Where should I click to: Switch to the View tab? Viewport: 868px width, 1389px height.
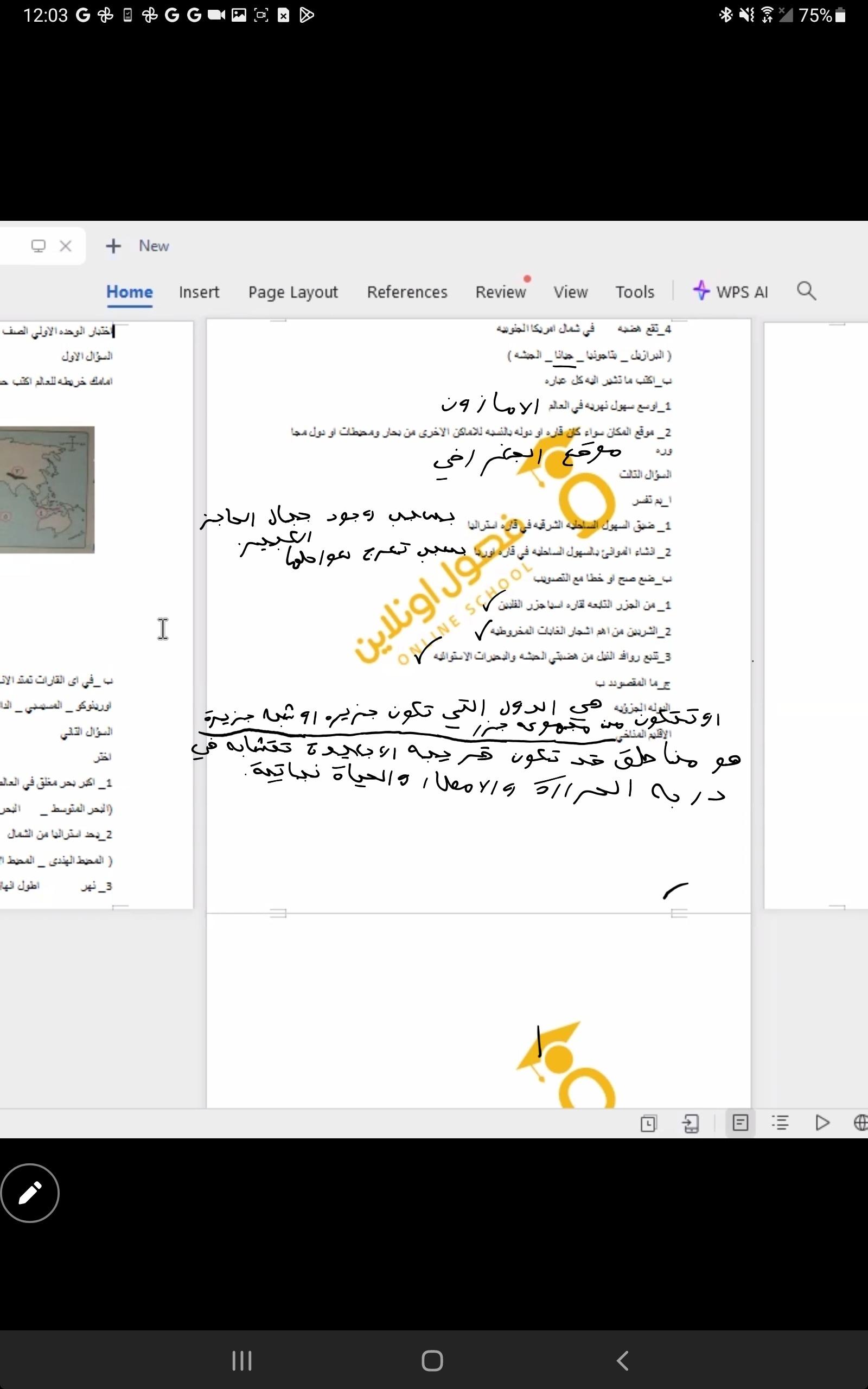pos(570,292)
